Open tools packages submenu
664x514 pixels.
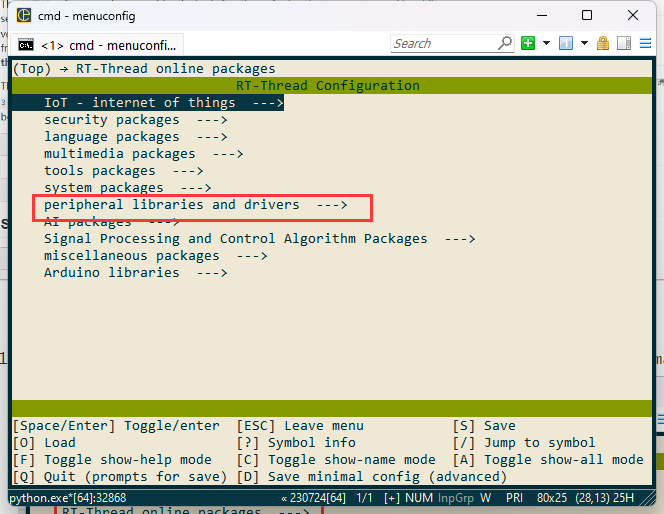[124, 171]
